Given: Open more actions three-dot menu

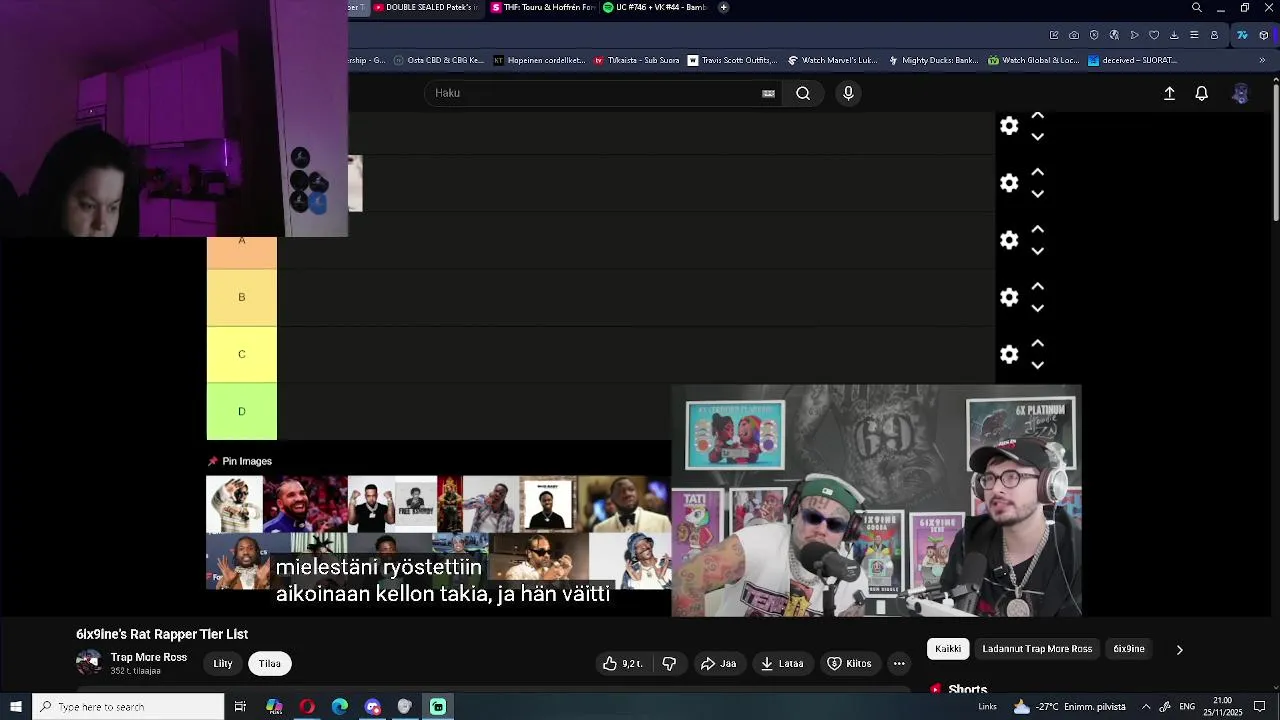Looking at the screenshot, I should pyautogui.click(x=899, y=663).
